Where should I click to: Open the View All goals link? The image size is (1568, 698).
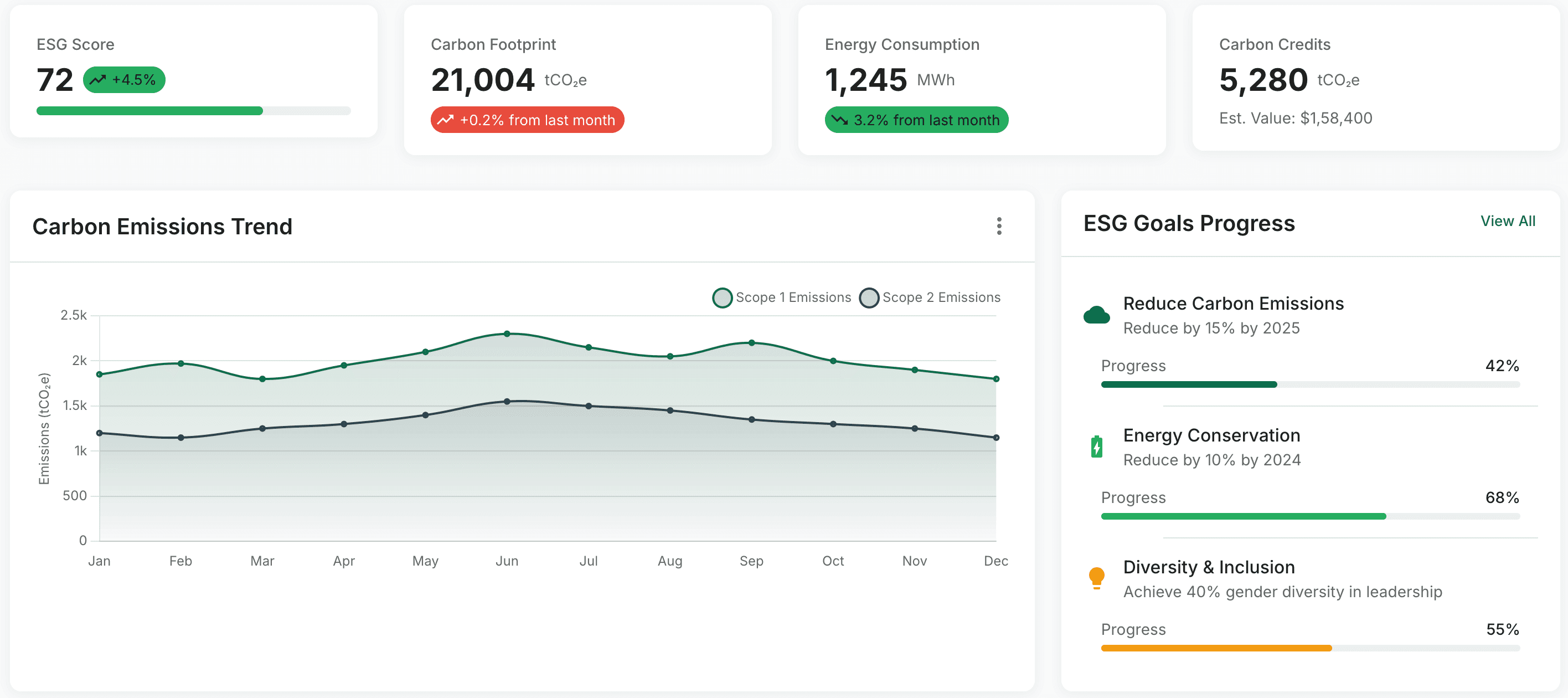(1507, 221)
